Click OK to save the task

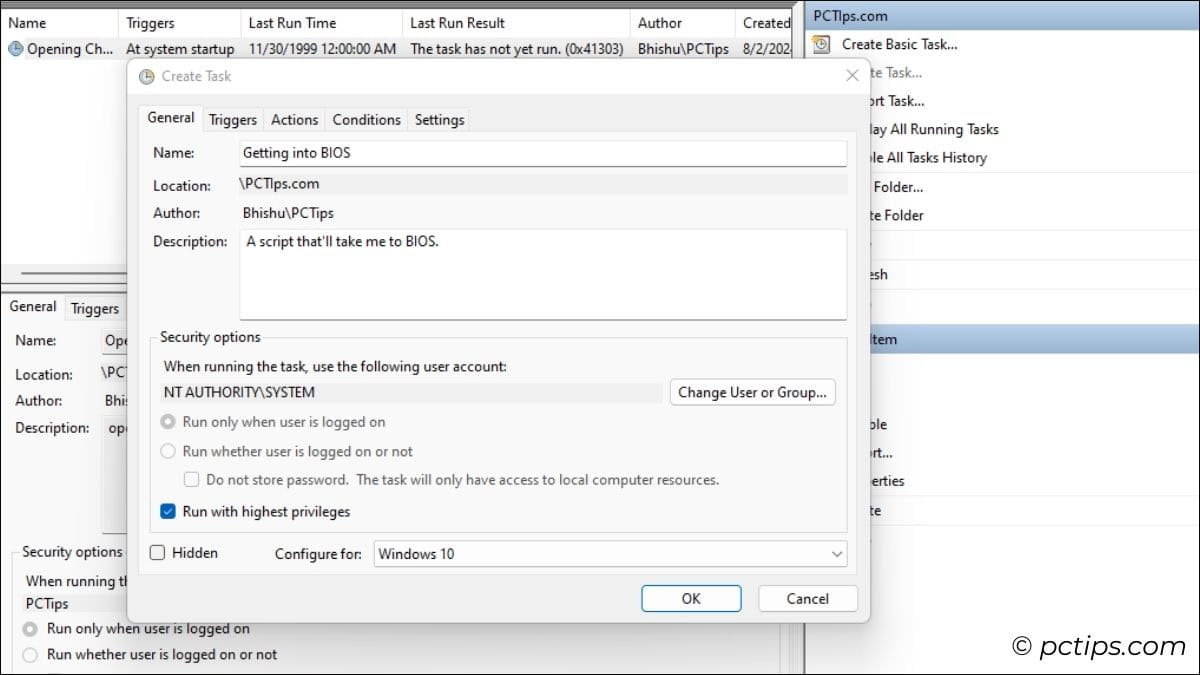[691, 598]
